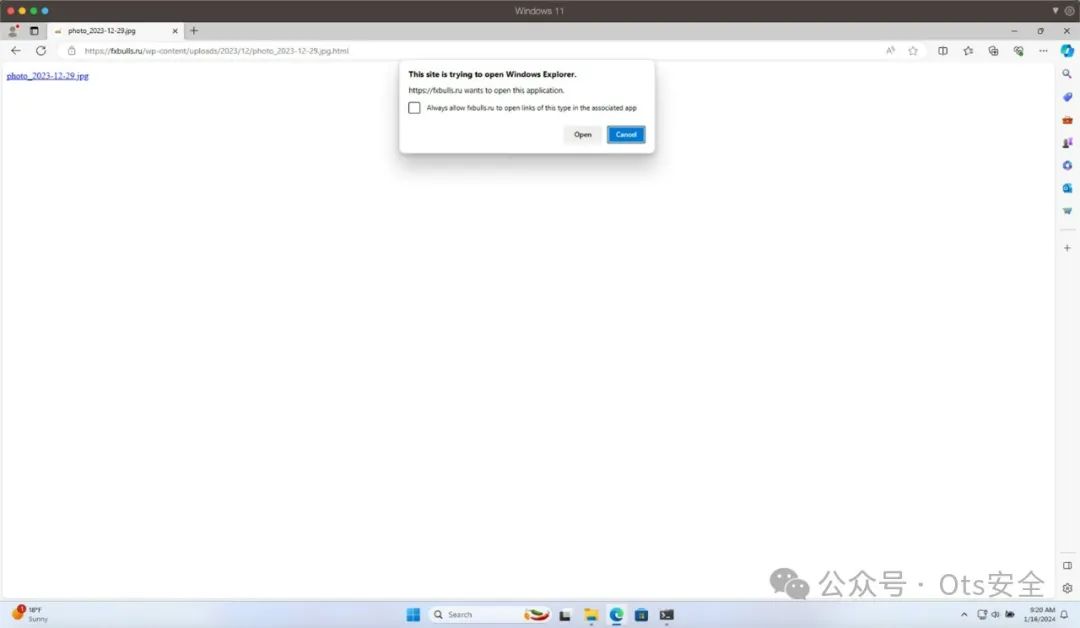Open the tab actions menu icon
The width and height of the screenshot is (1080, 628).
[x=34, y=31]
